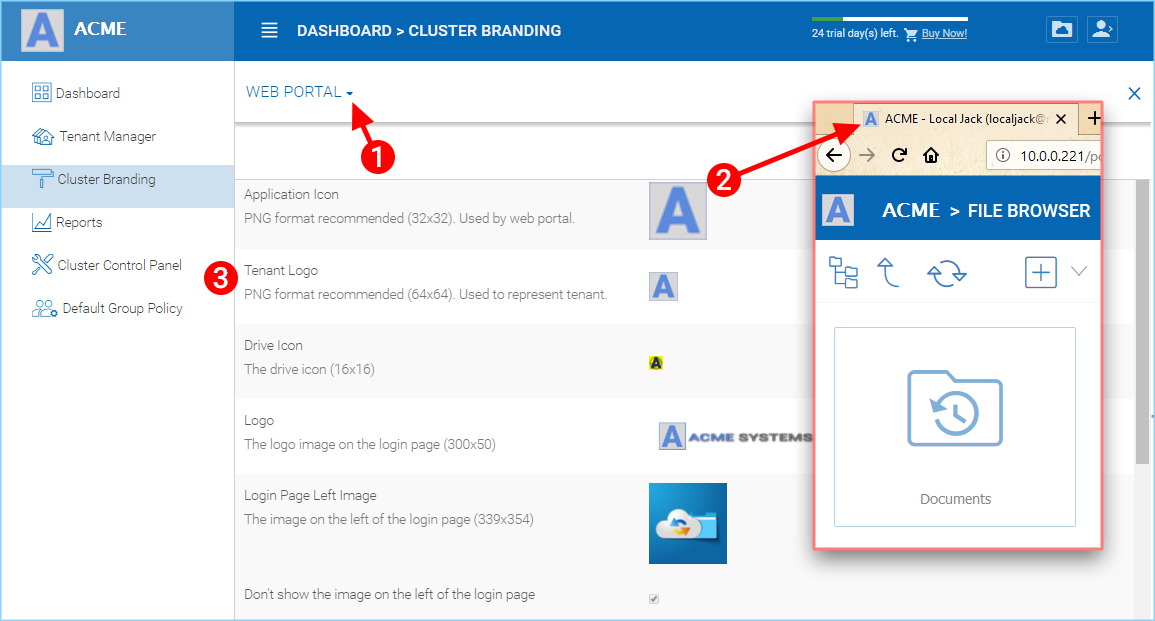
Task: Open Default Group Policy in the sidebar
Action: pyautogui.click(x=108, y=308)
